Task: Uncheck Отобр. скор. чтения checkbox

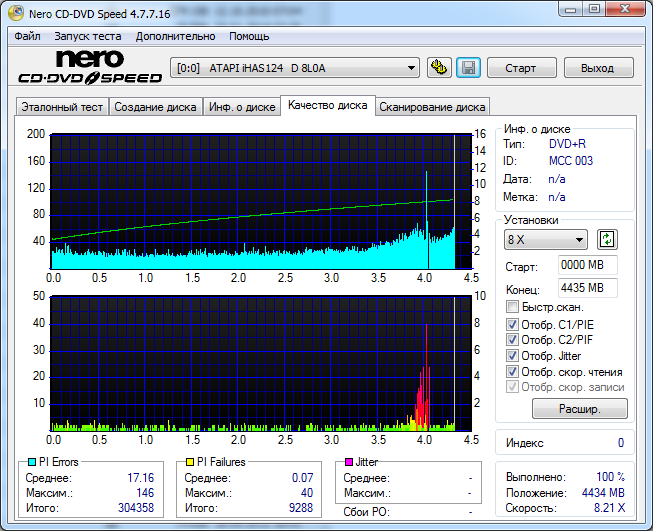Action: pyautogui.click(x=513, y=372)
